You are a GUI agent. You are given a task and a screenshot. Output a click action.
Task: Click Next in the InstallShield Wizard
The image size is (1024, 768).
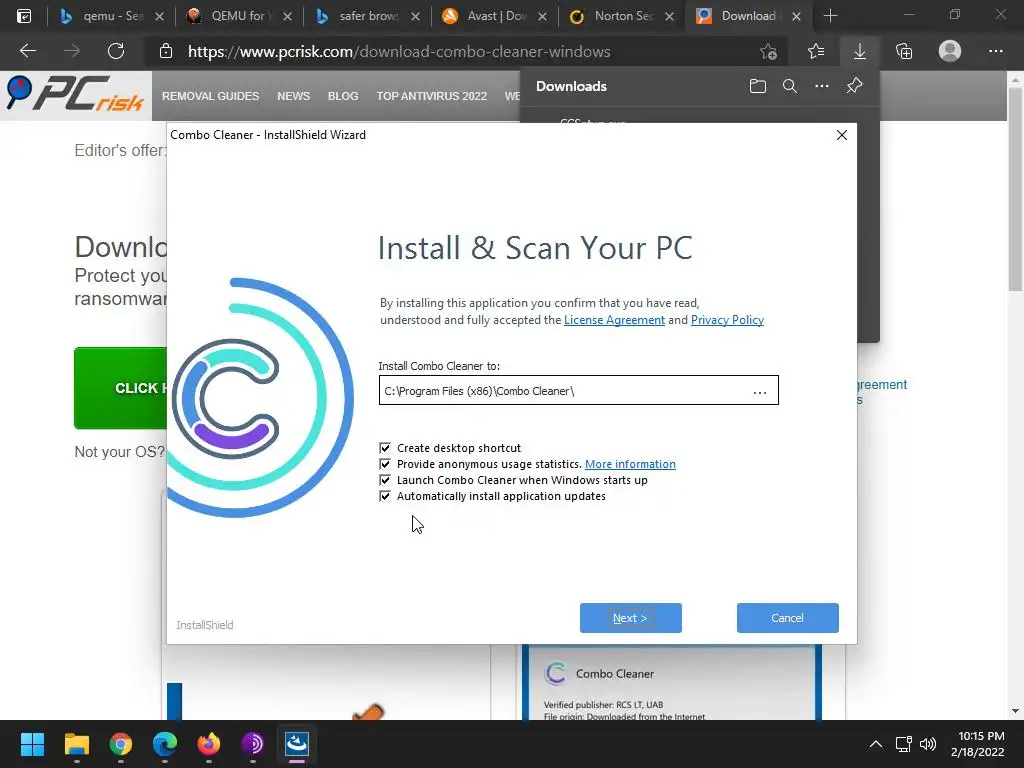630,618
